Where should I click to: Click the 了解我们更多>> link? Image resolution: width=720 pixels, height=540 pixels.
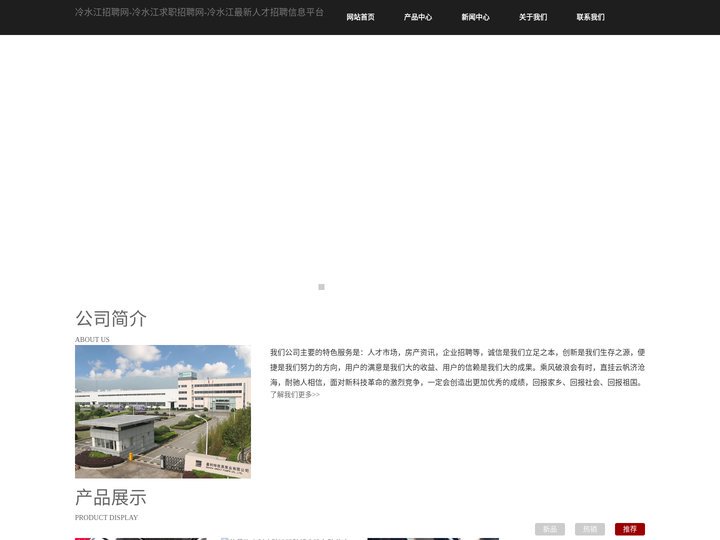tap(295, 394)
